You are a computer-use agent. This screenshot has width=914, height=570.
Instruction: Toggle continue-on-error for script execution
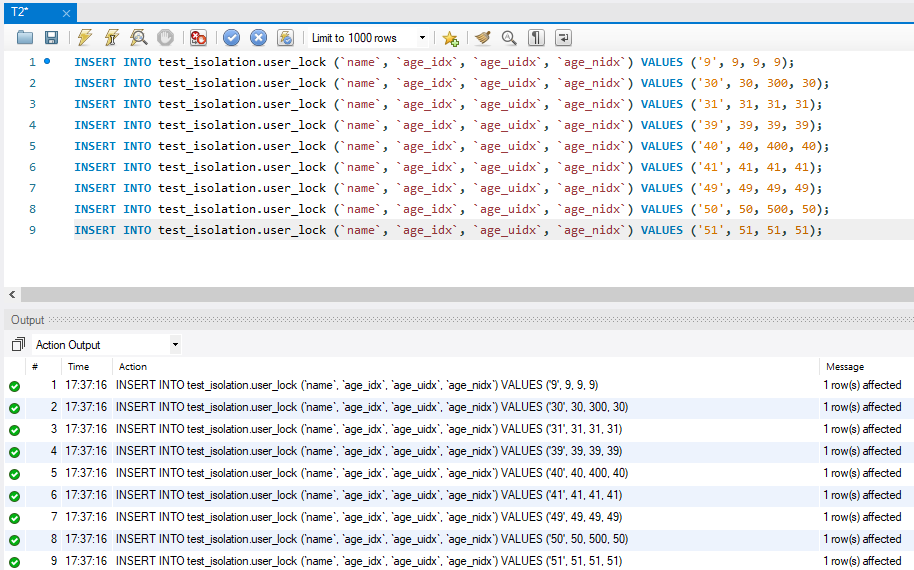[198, 38]
